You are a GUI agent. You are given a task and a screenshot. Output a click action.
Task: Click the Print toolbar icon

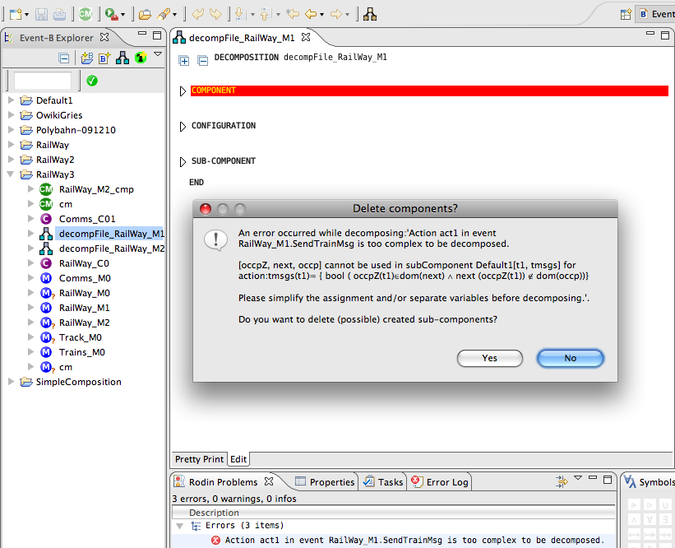(59, 14)
